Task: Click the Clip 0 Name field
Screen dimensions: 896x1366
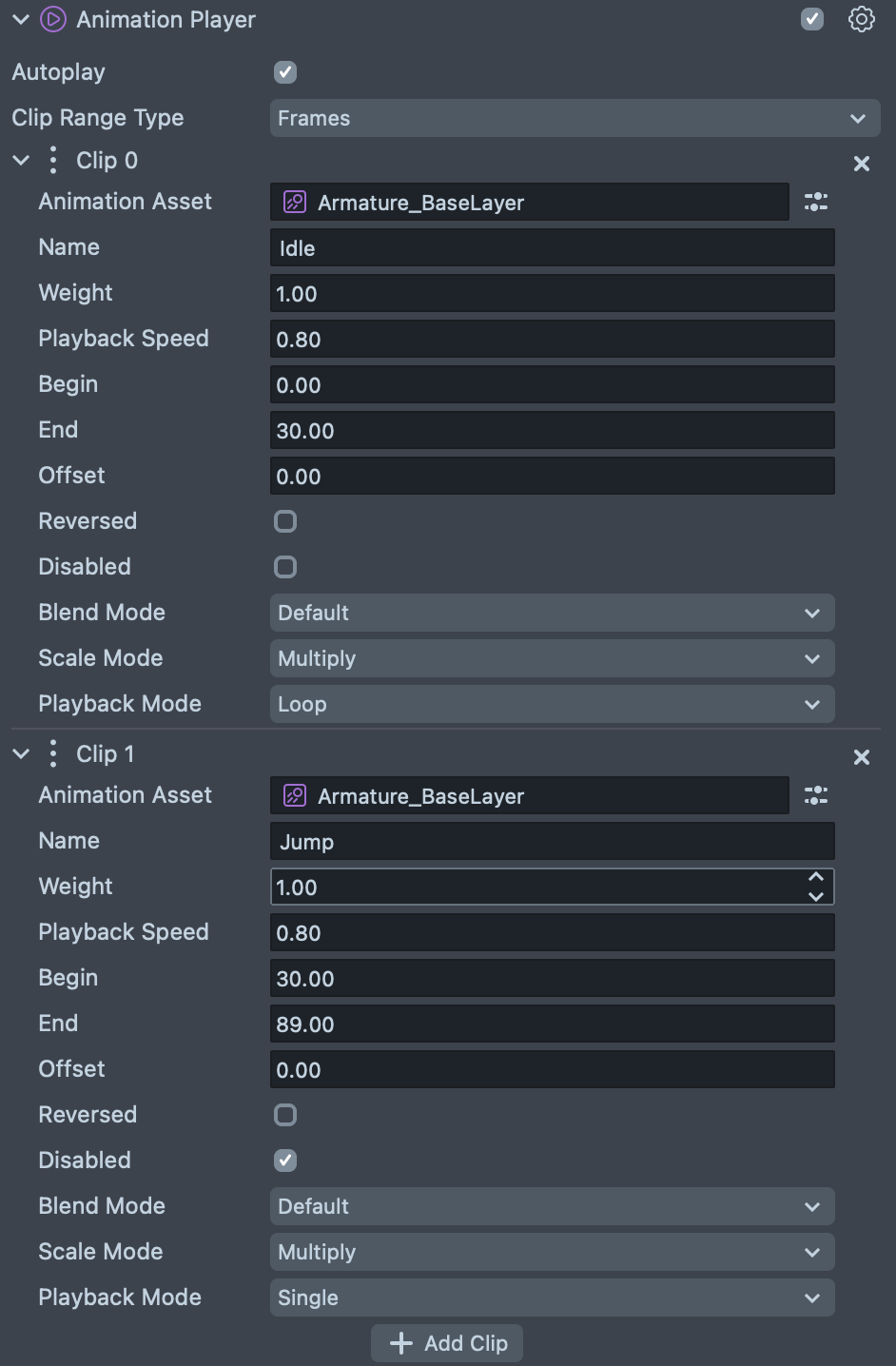Action: (552, 248)
